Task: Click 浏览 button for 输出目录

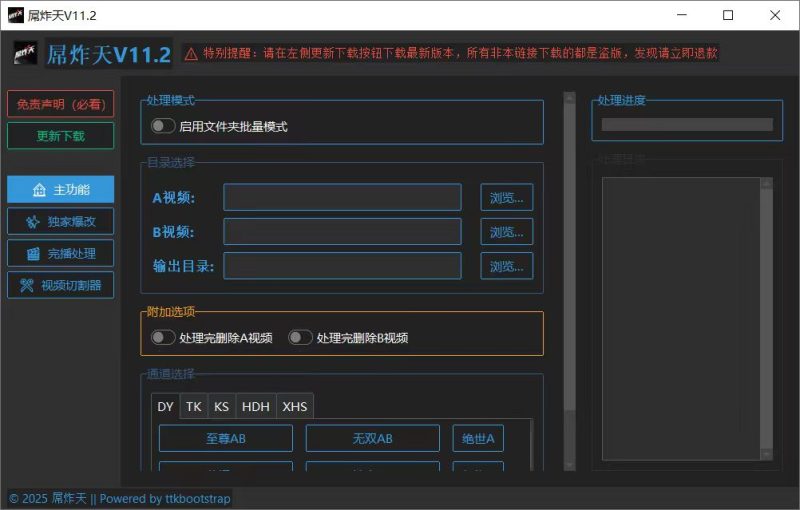Action: 506,266
